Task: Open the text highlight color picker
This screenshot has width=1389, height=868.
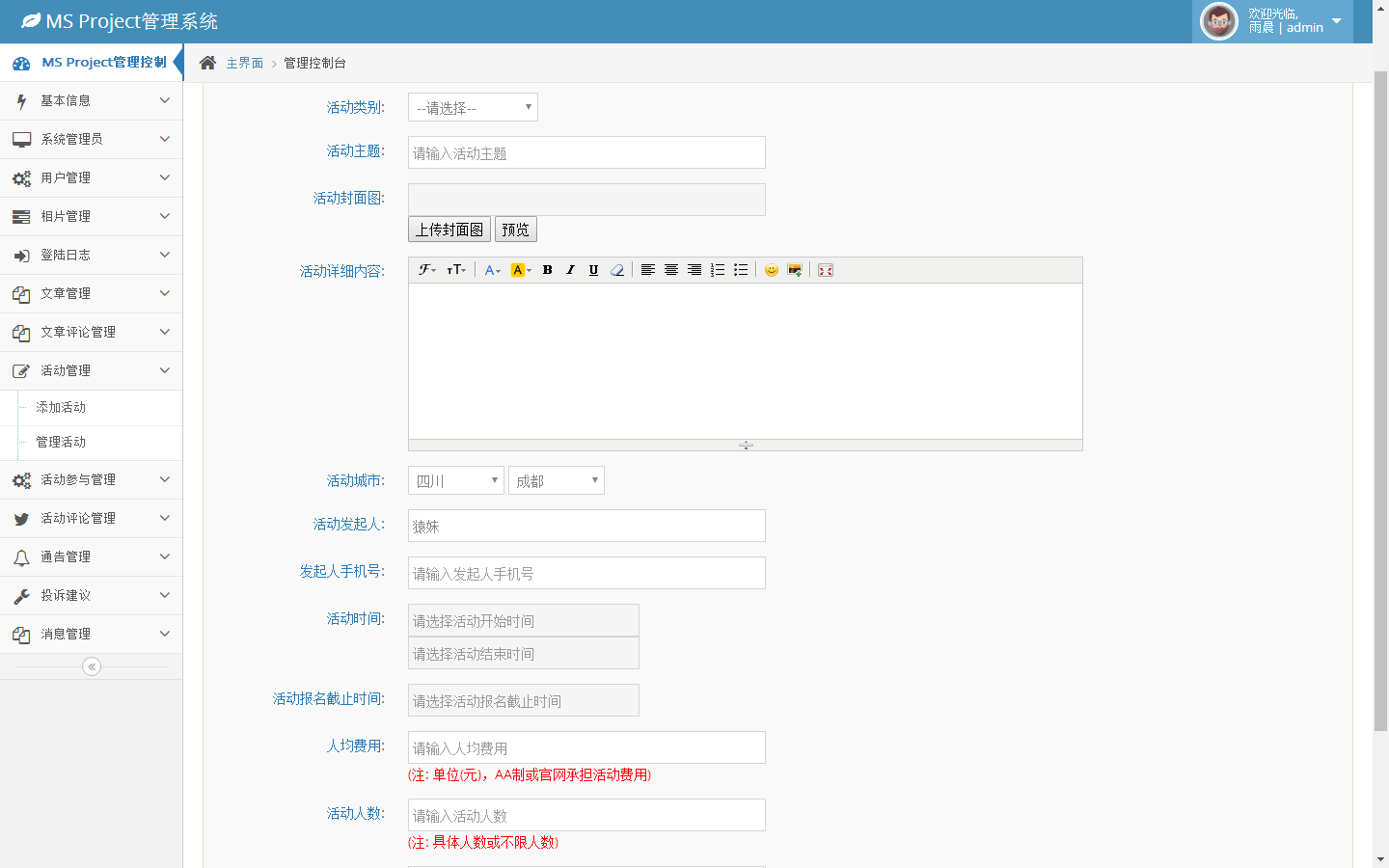Action: pyautogui.click(x=521, y=270)
